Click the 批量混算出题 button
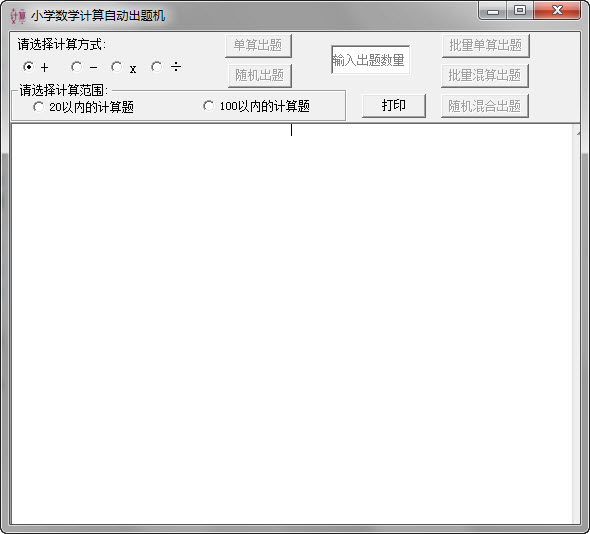This screenshot has height=534, width=590. click(485, 75)
